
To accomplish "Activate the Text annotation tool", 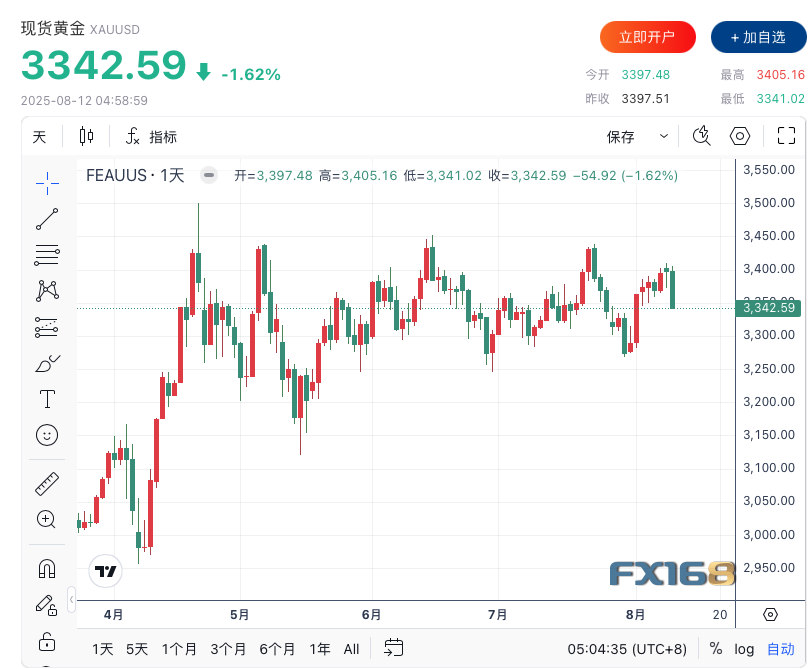I will pyautogui.click(x=47, y=399).
